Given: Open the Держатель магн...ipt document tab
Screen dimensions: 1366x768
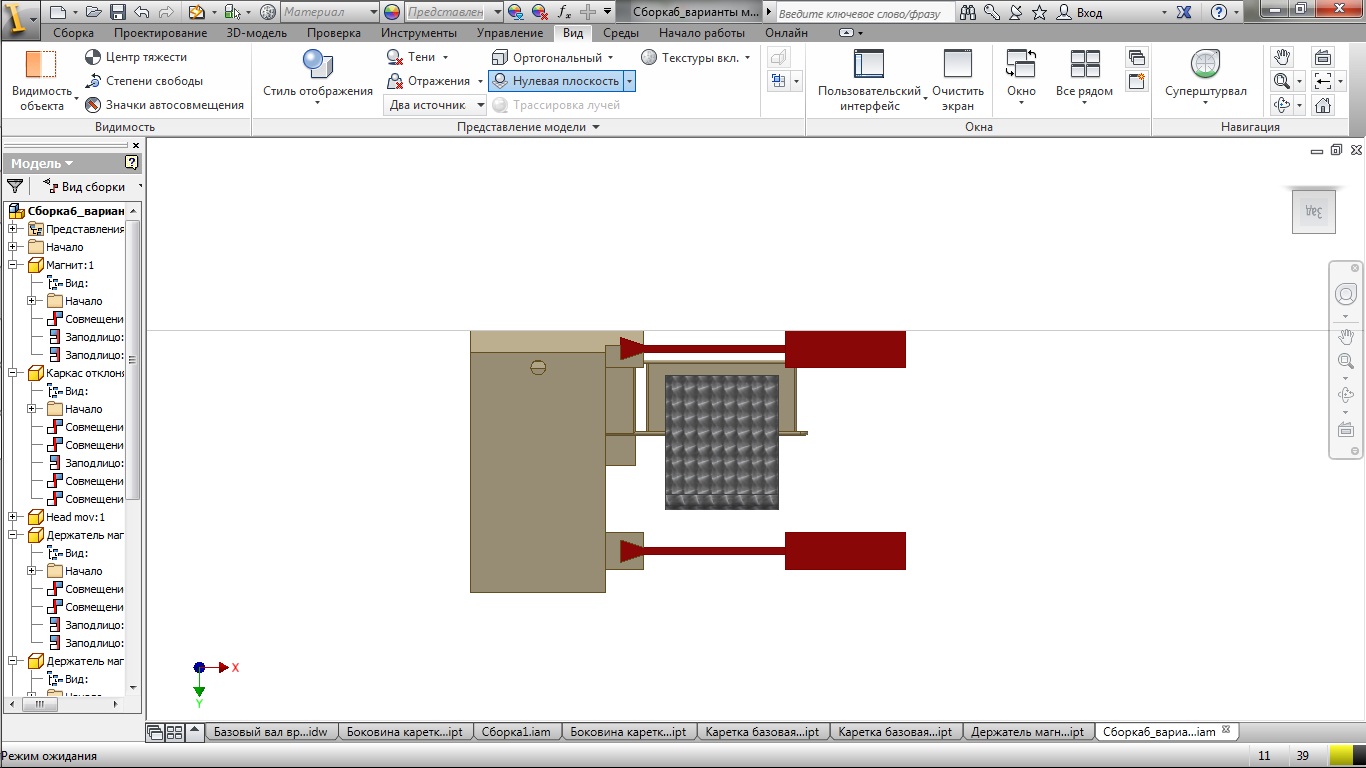Looking at the screenshot, I should (x=1028, y=732).
